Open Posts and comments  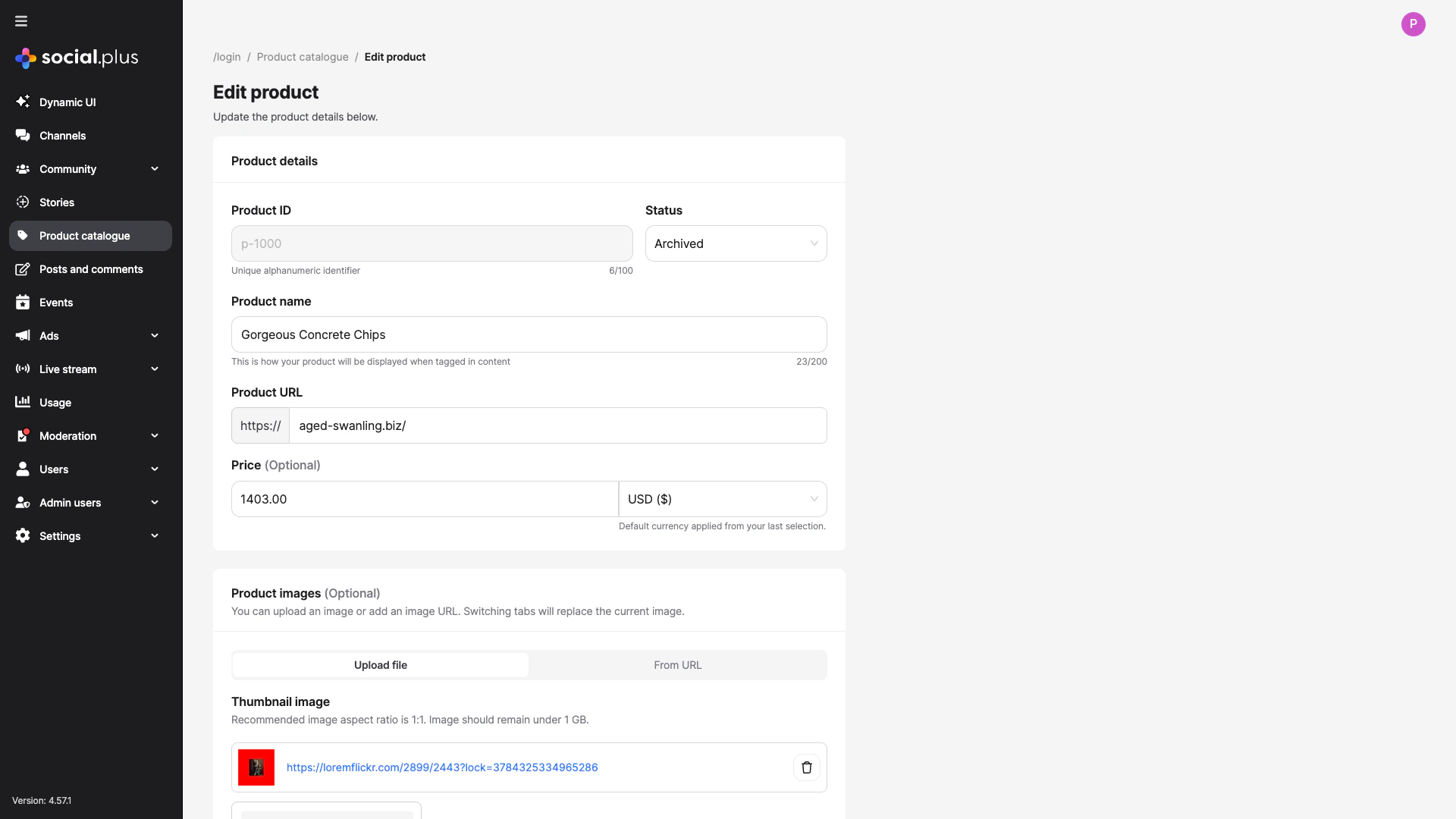click(91, 268)
